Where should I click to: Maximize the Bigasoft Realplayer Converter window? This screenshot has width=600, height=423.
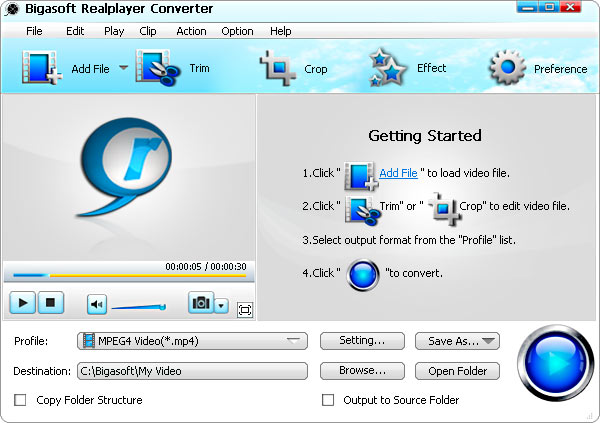point(549,7)
